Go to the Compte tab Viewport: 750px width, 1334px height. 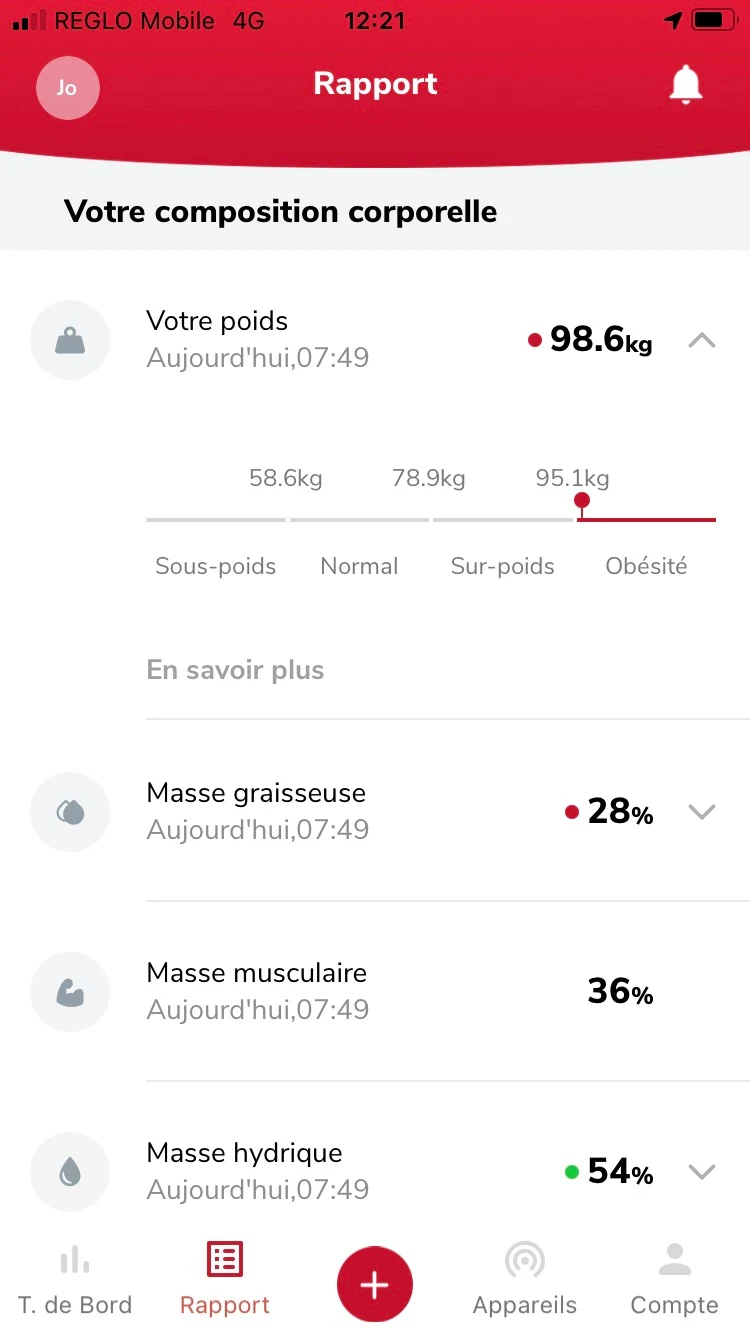[x=675, y=1281]
